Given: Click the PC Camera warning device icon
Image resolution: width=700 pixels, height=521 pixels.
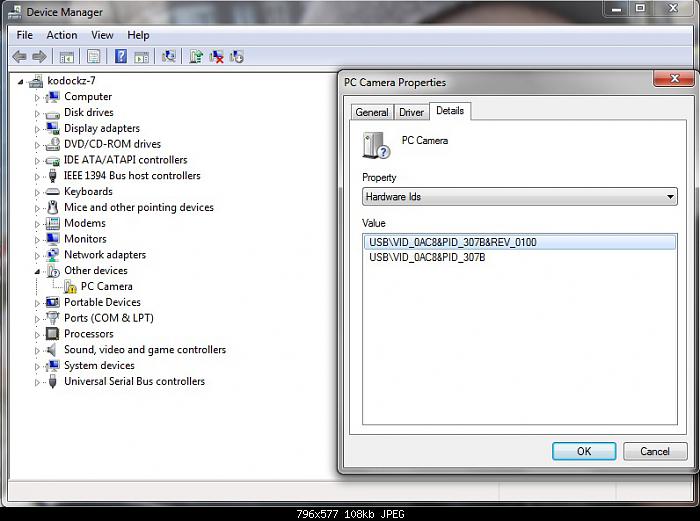Looking at the screenshot, I should point(70,286).
